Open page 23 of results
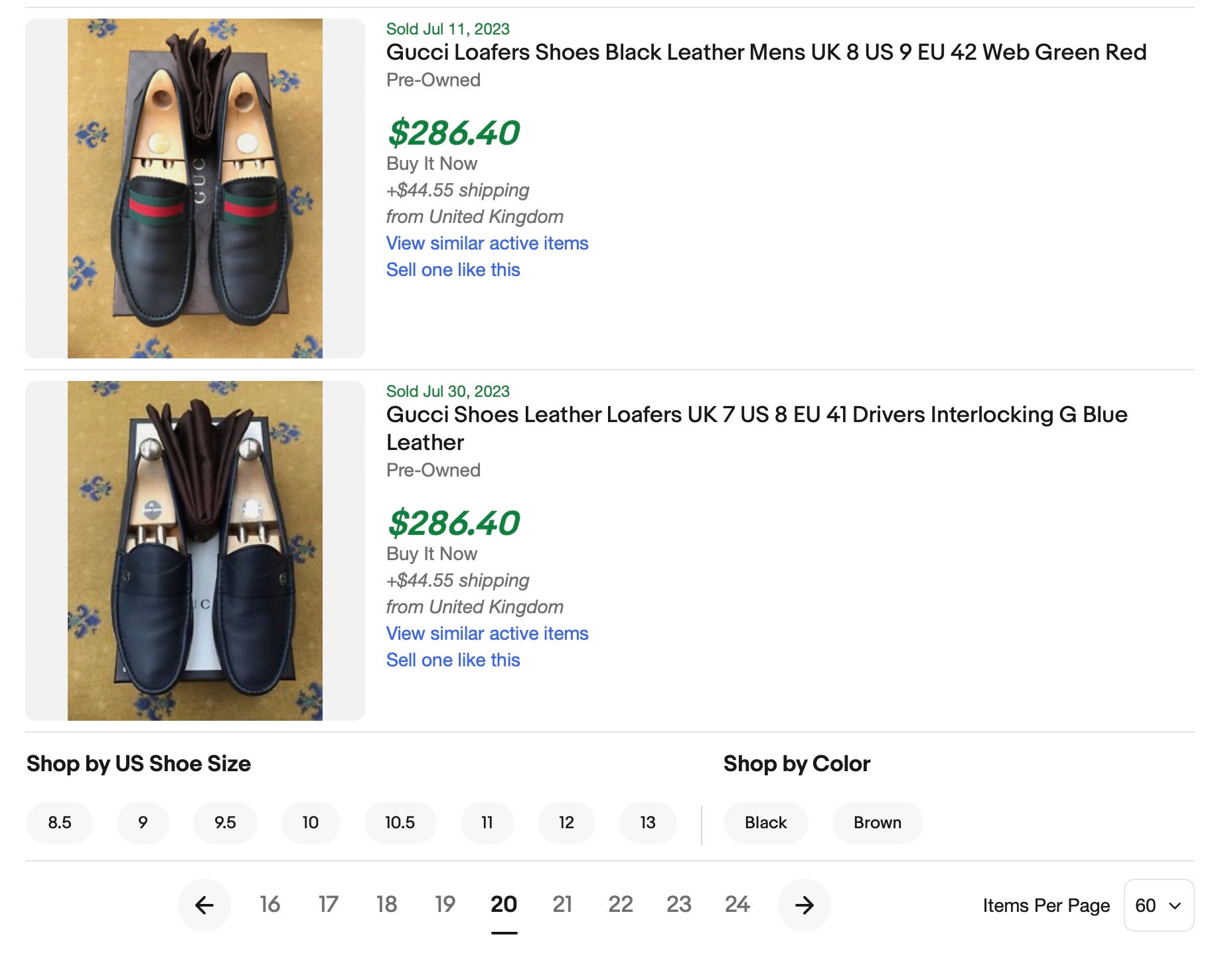The width and height of the screenshot is (1232, 961). (679, 904)
